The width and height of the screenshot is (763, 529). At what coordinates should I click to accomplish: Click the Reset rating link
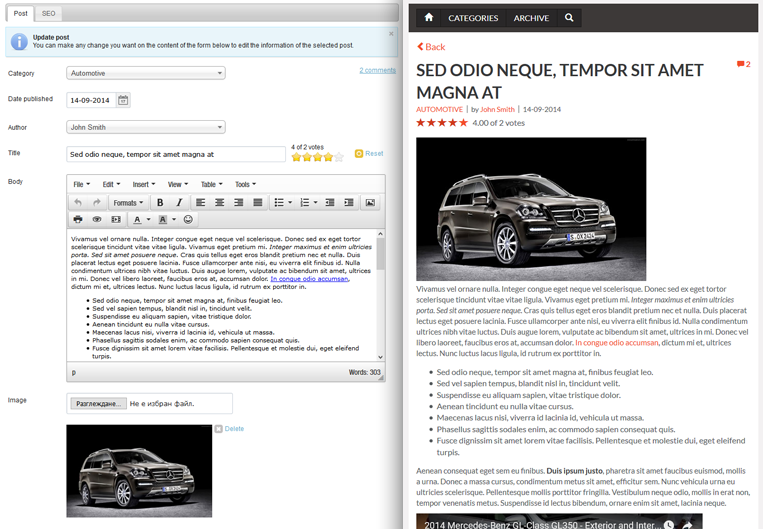pos(374,153)
